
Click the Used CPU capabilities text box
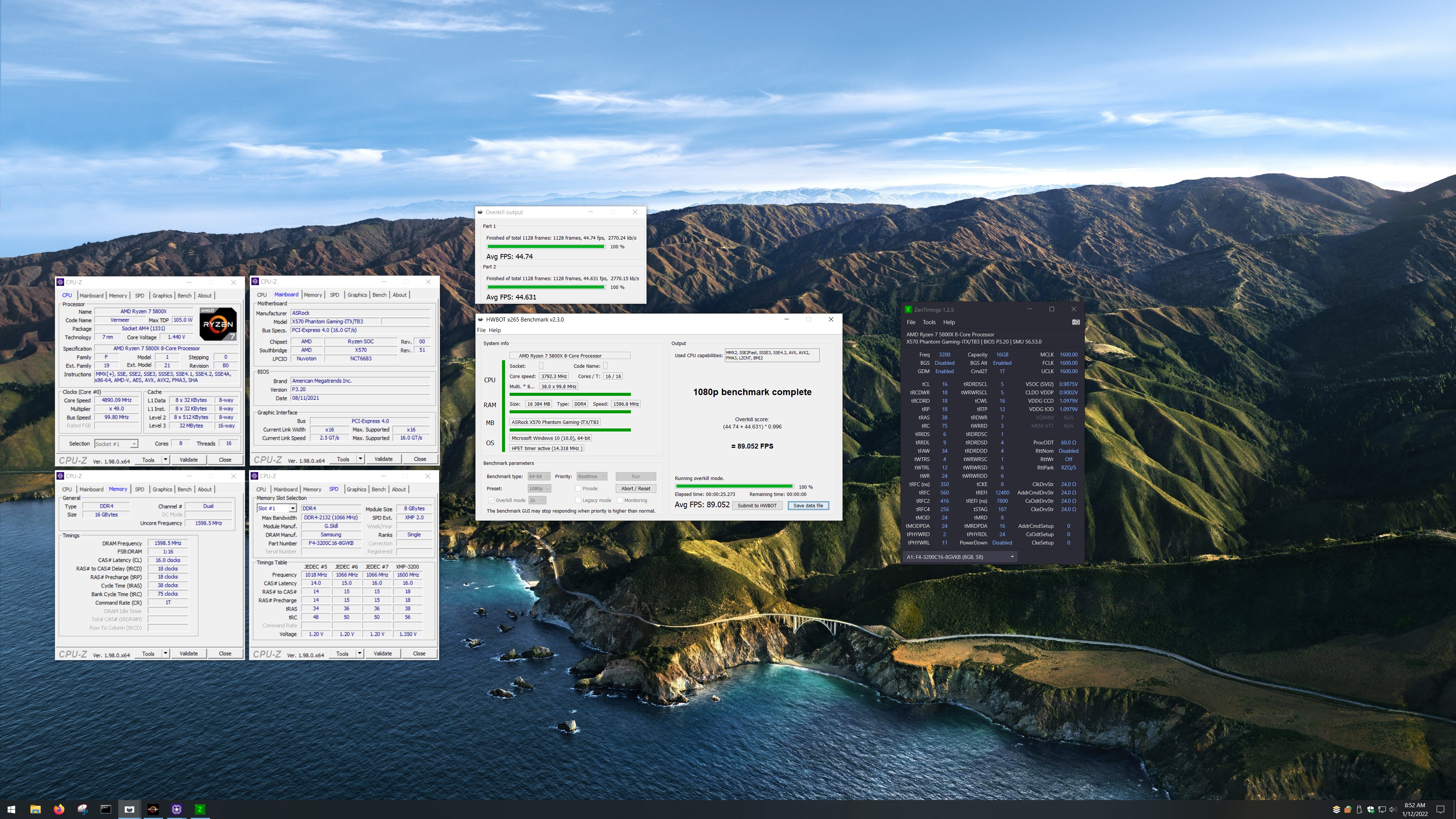[772, 355]
